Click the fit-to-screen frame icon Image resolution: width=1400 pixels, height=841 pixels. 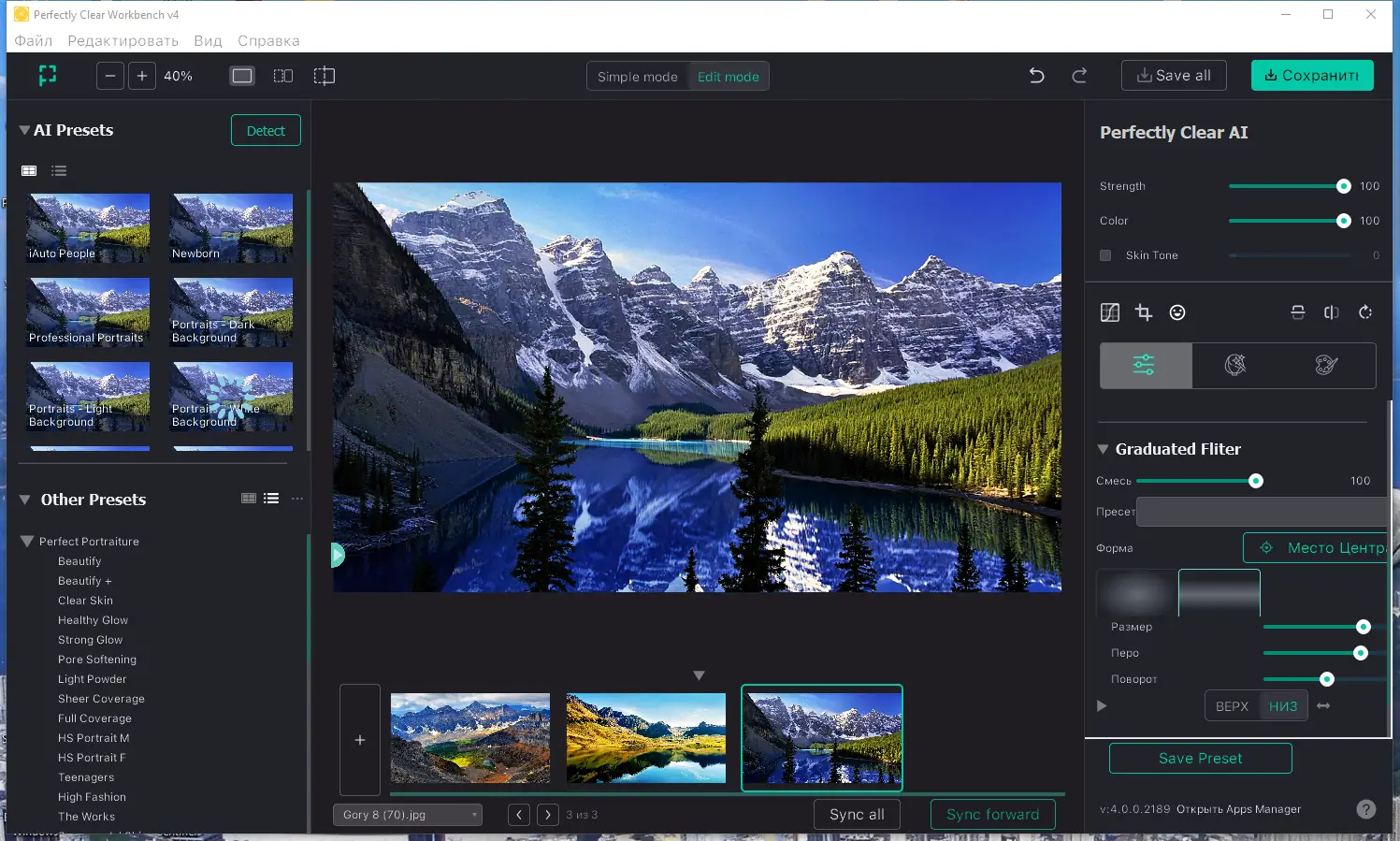[x=48, y=76]
